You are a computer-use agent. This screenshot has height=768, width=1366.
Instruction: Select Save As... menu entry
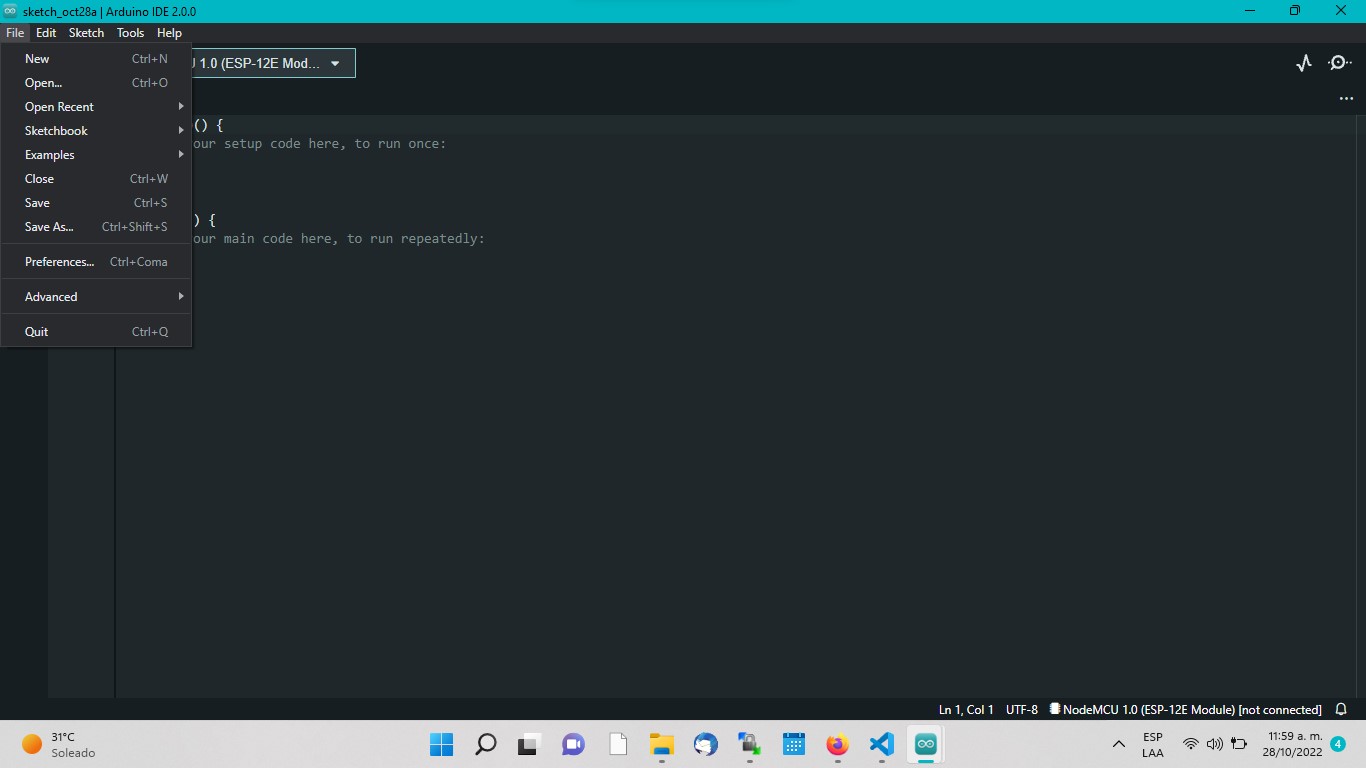96,227
